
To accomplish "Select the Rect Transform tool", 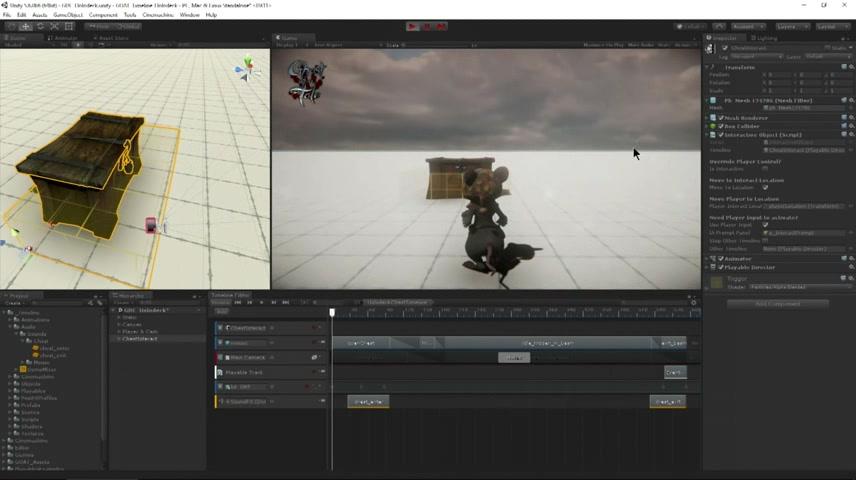I will click(69, 26).
